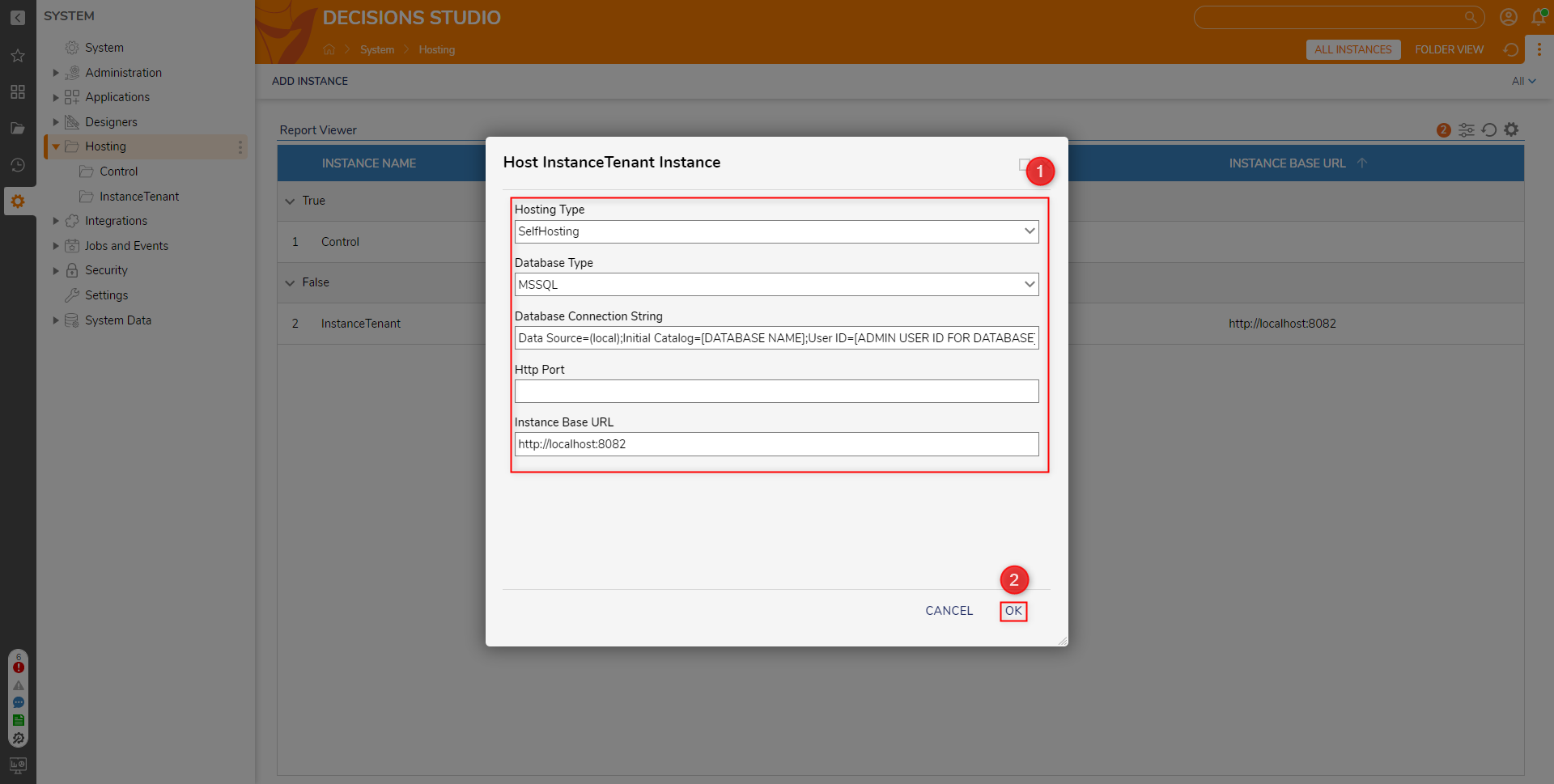This screenshot has width=1554, height=784.
Task: Open the green document log icon
Action: [19, 720]
